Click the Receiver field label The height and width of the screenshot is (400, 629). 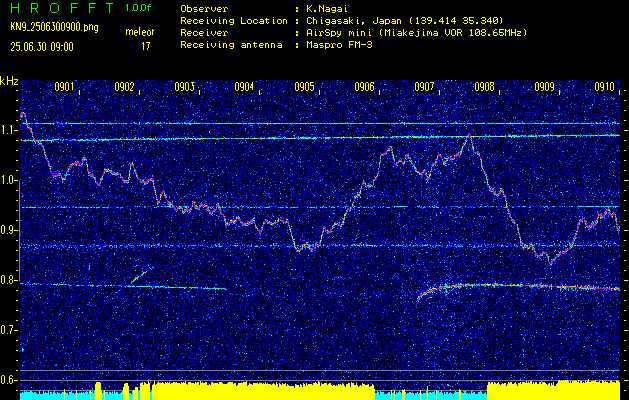[204, 33]
